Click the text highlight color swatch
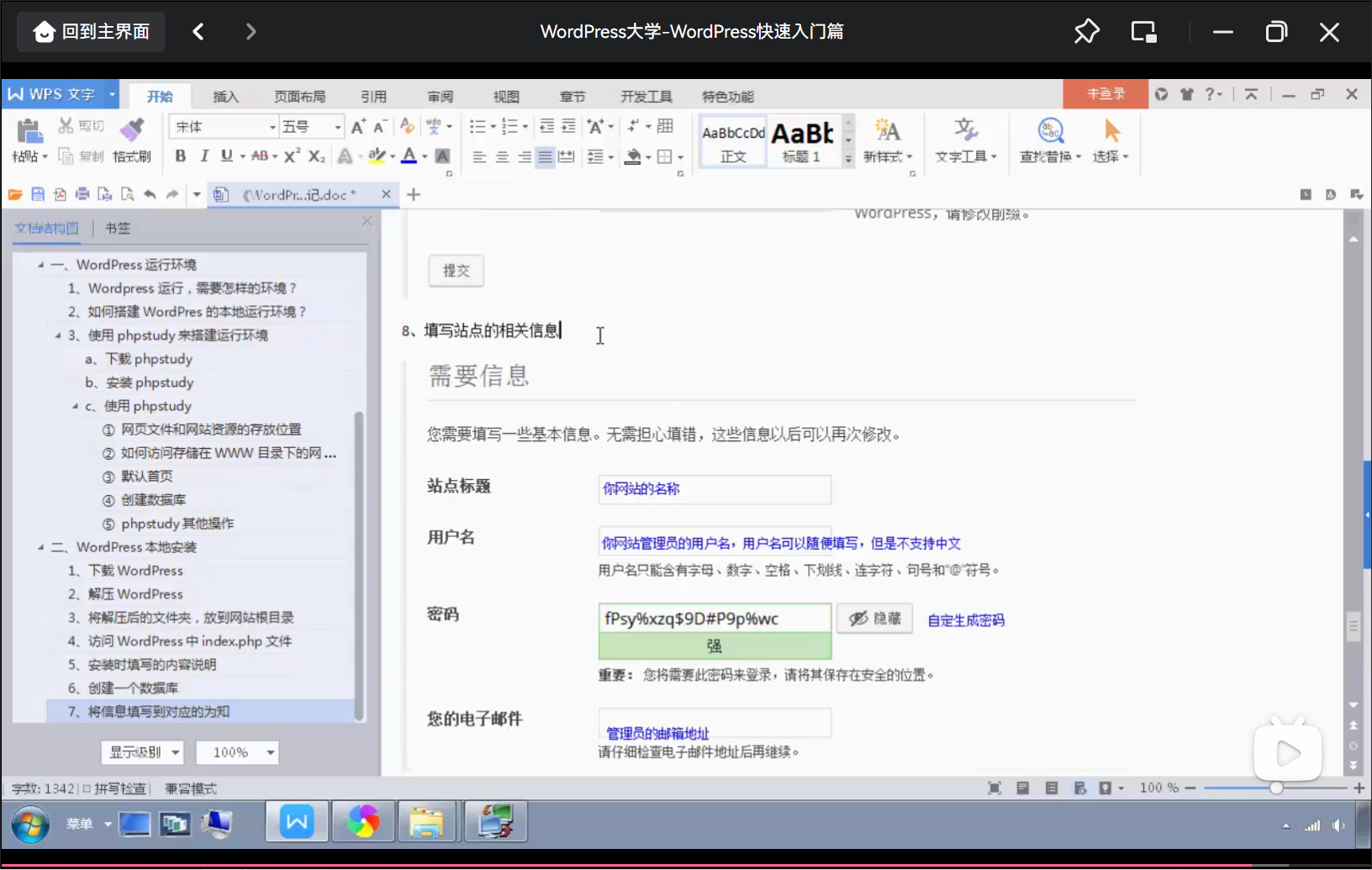1372x870 pixels. click(x=377, y=156)
